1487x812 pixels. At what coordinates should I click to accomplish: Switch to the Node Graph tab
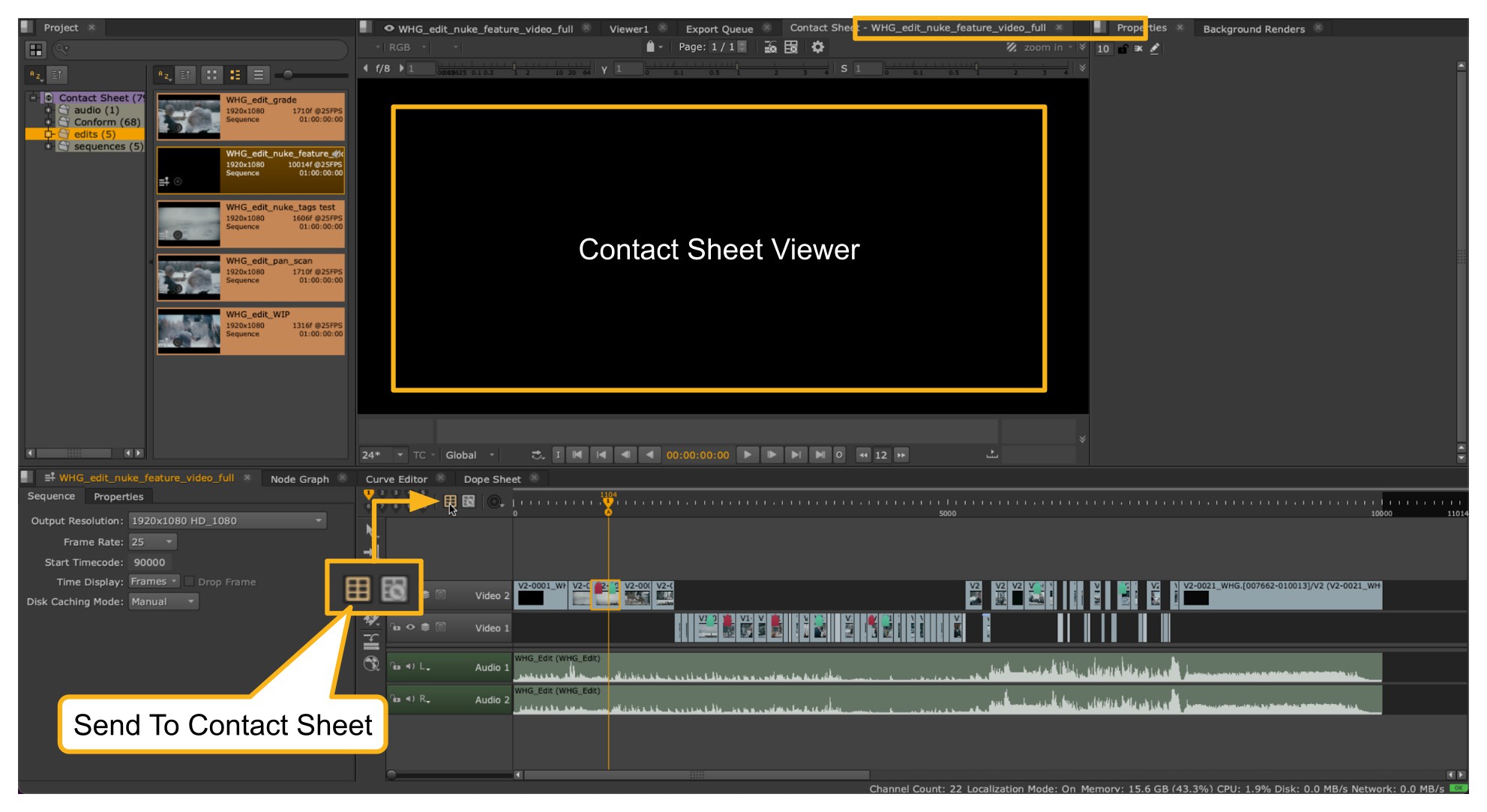pos(299,478)
